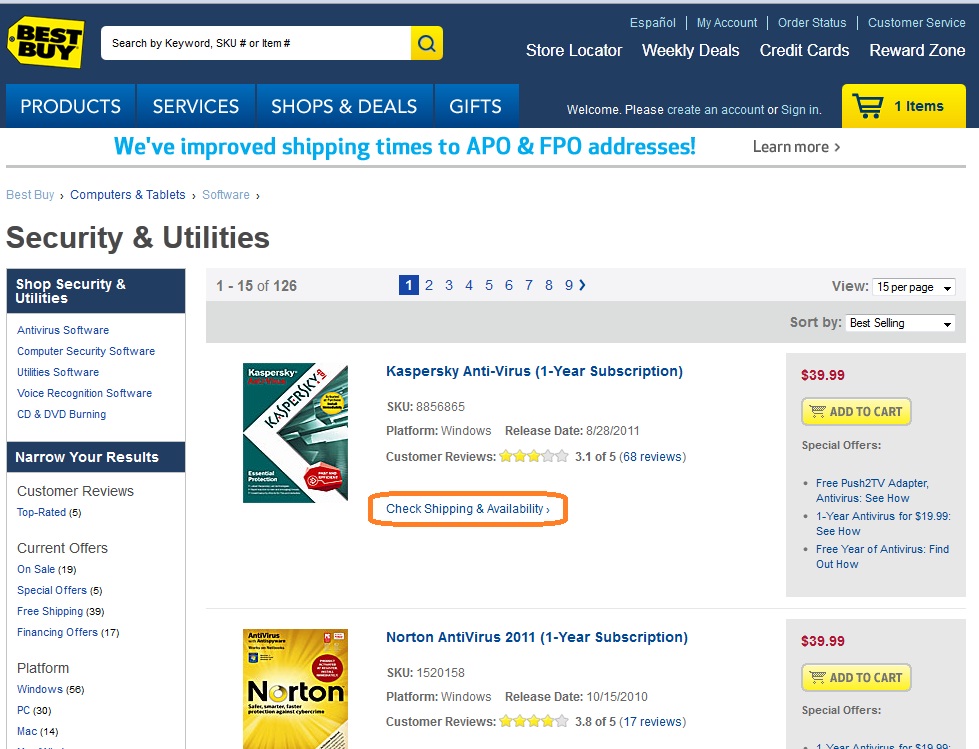This screenshot has width=979, height=749.
Task: Go to next results page arrow
Action: (583, 285)
